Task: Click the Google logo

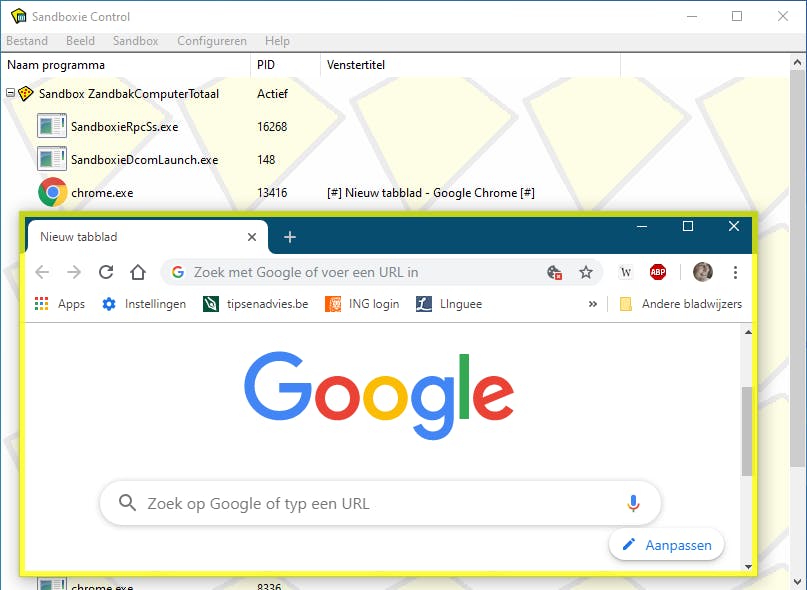Action: pyautogui.click(x=379, y=395)
